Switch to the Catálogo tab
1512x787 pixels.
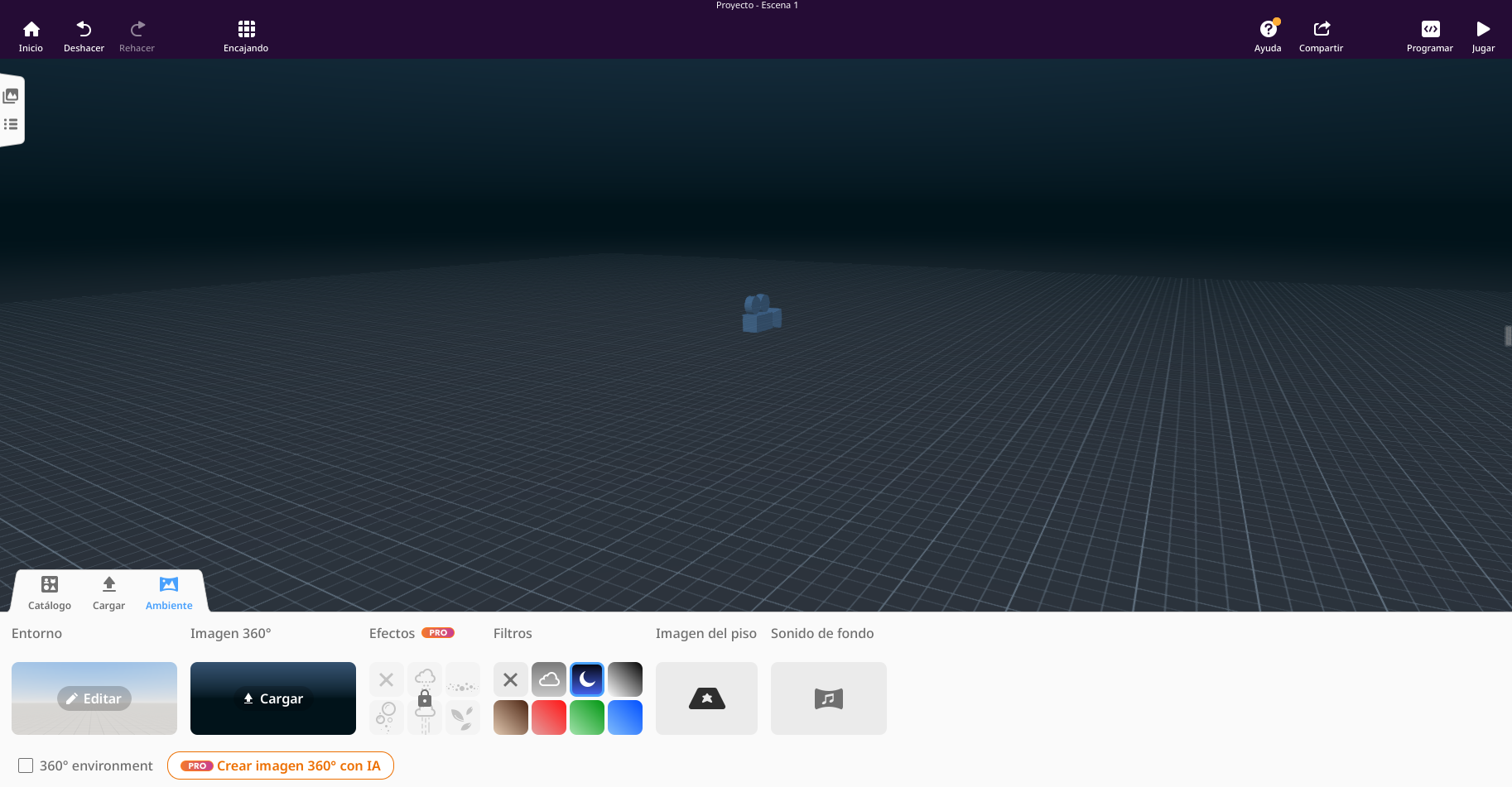click(x=50, y=593)
